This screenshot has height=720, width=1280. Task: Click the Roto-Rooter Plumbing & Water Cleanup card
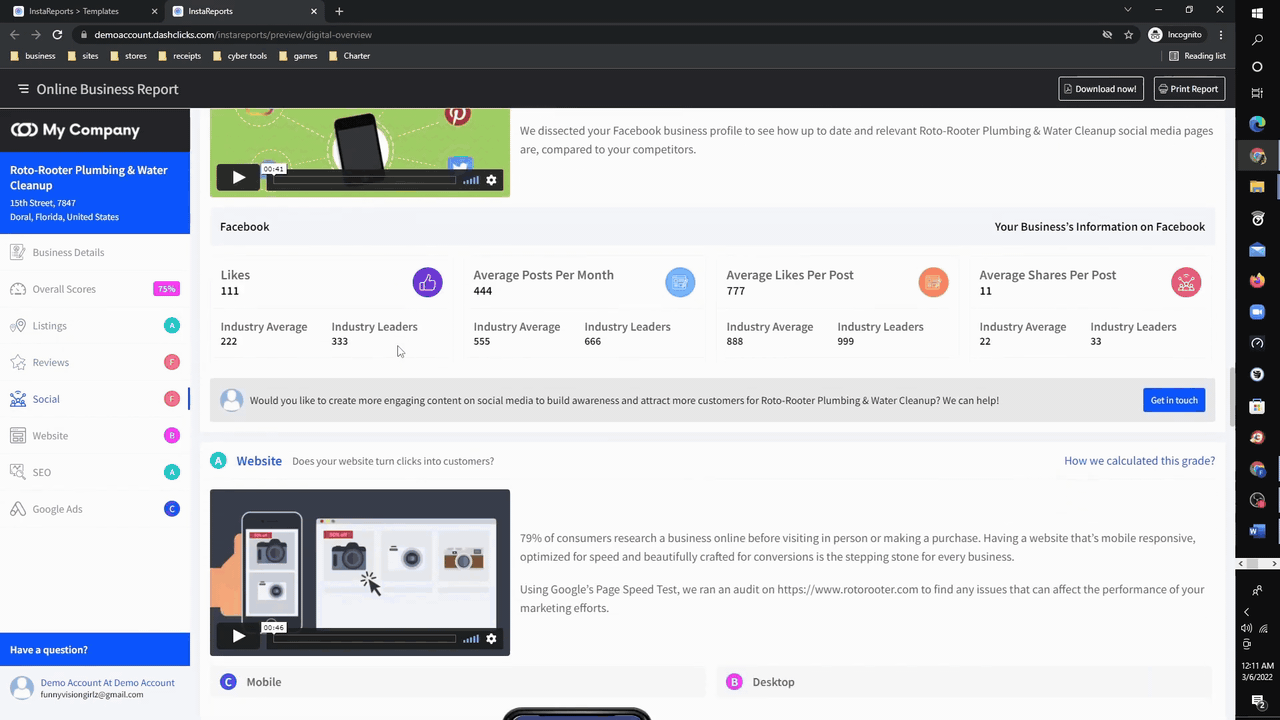(95, 193)
